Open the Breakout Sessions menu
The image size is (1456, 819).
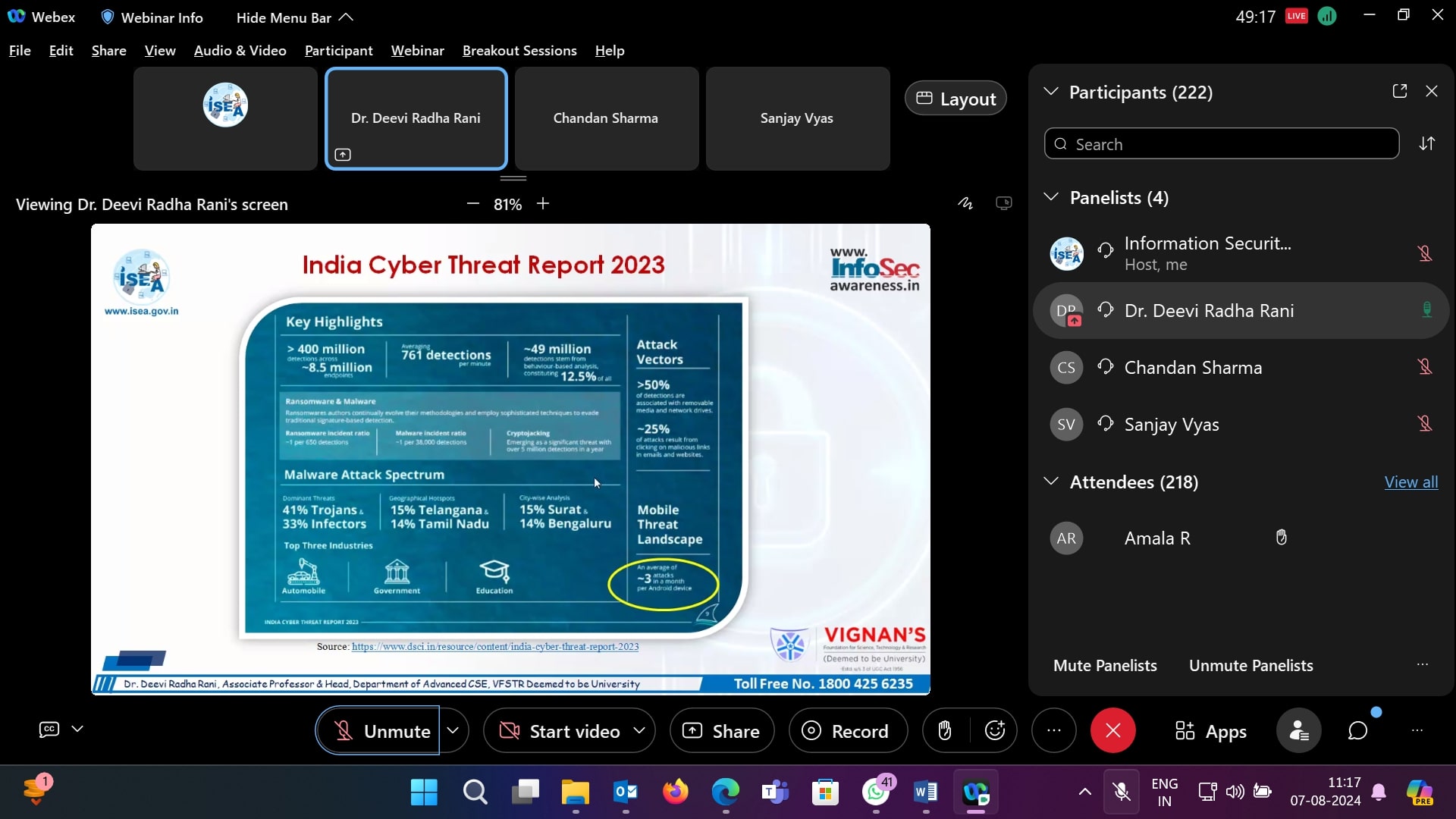[519, 51]
